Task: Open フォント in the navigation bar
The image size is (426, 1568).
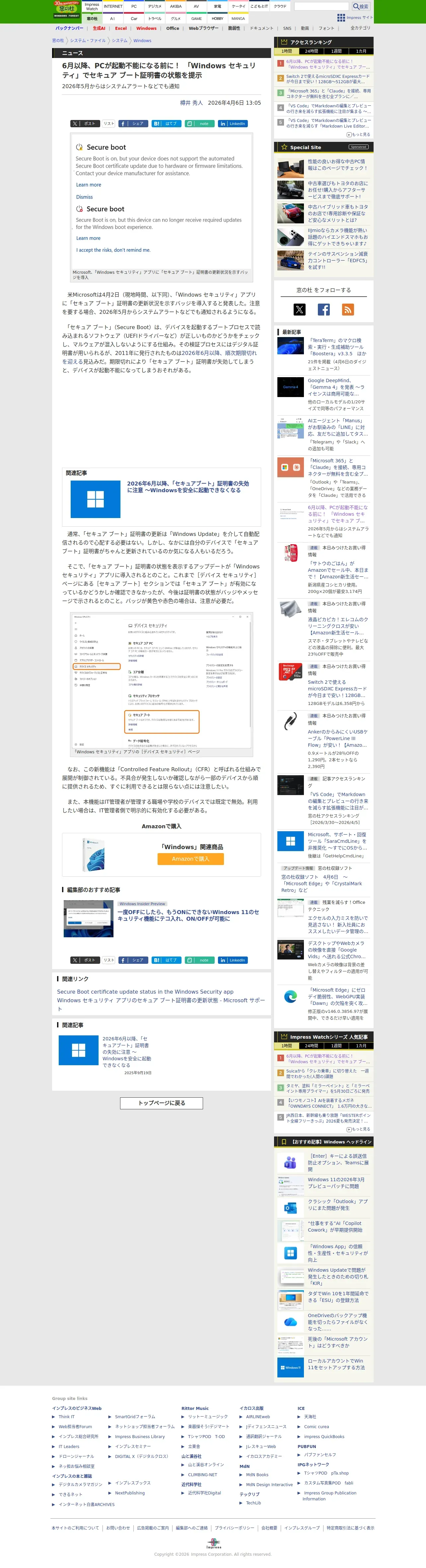Action: (x=326, y=28)
